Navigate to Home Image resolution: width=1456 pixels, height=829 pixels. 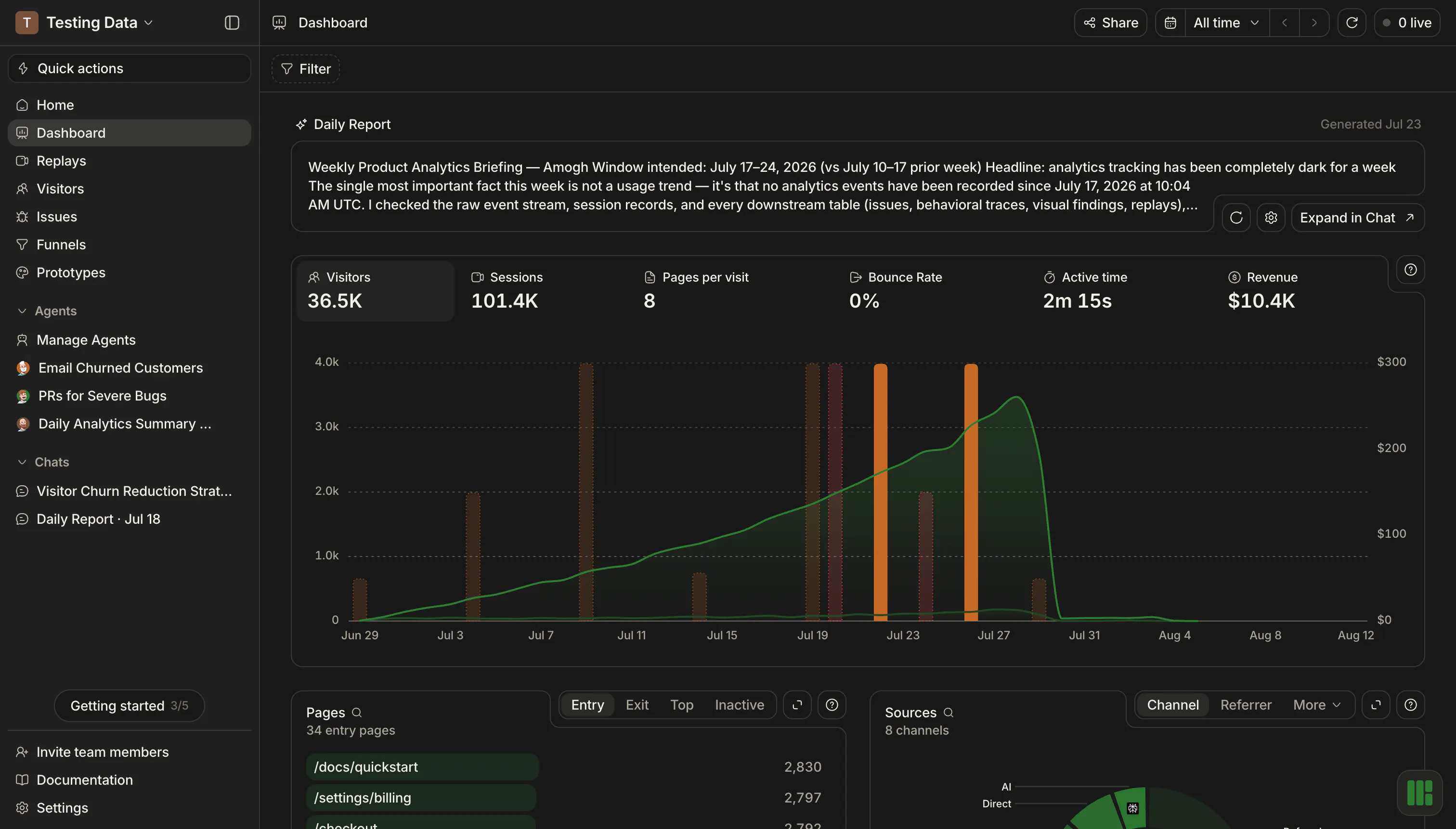(x=129, y=105)
